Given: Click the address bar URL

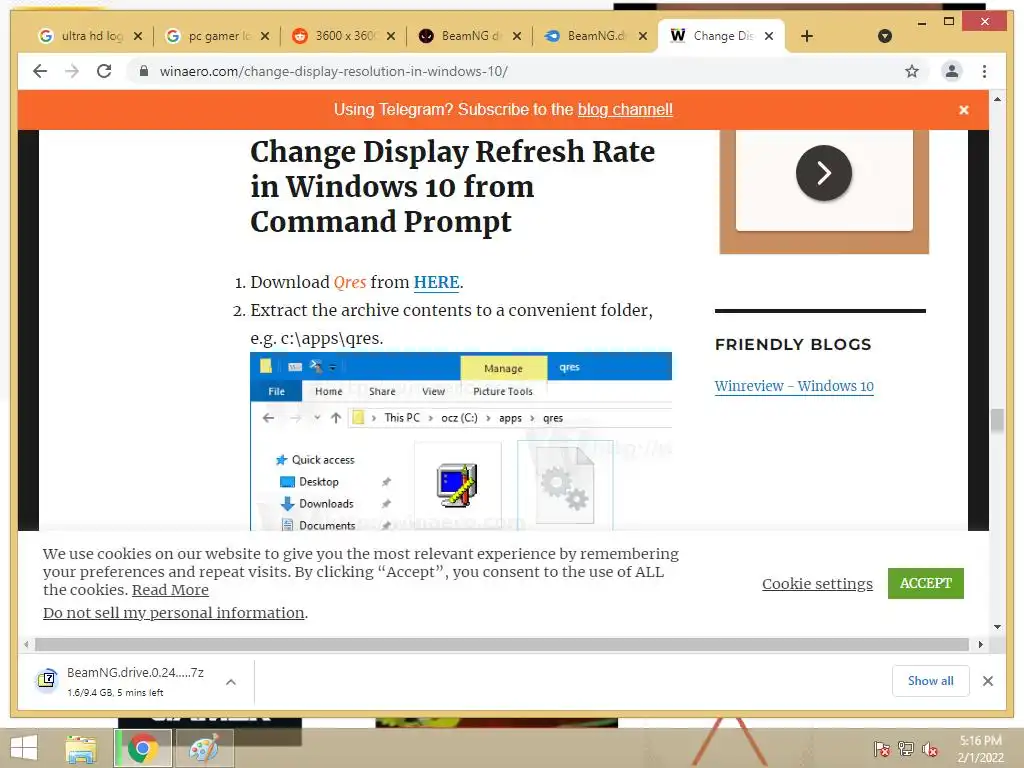Looking at the screenshot, I should pos(334,71).
